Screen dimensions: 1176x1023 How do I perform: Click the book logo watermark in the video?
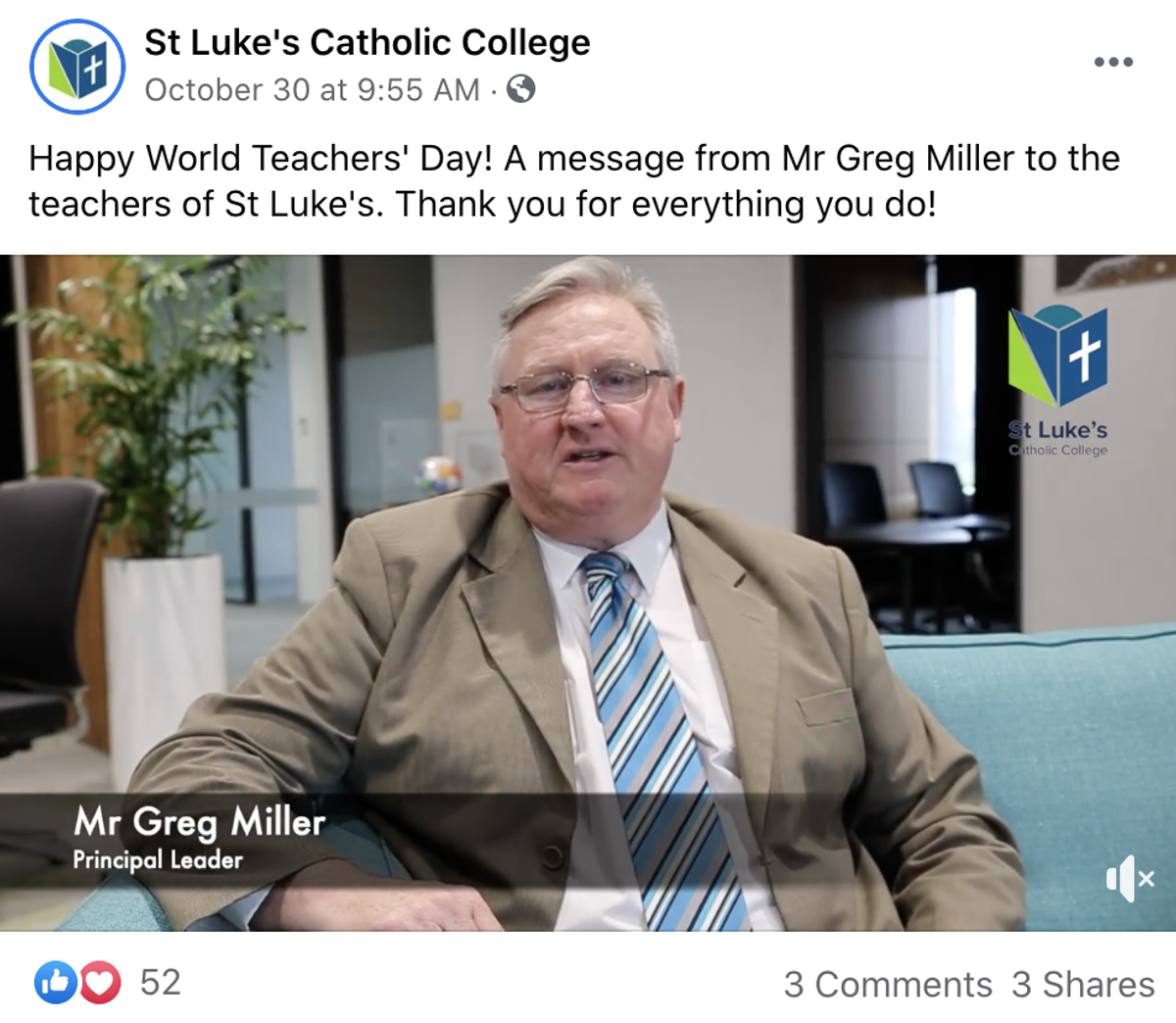pos(1058,355)
